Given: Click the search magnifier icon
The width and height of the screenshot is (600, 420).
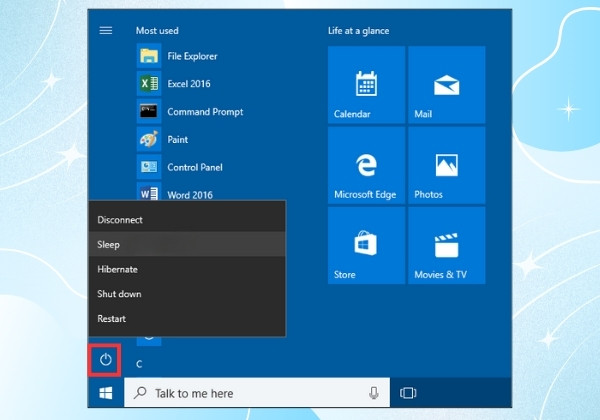Looking at the screenshot, I should pyautogui.click(x=140, y=392).
